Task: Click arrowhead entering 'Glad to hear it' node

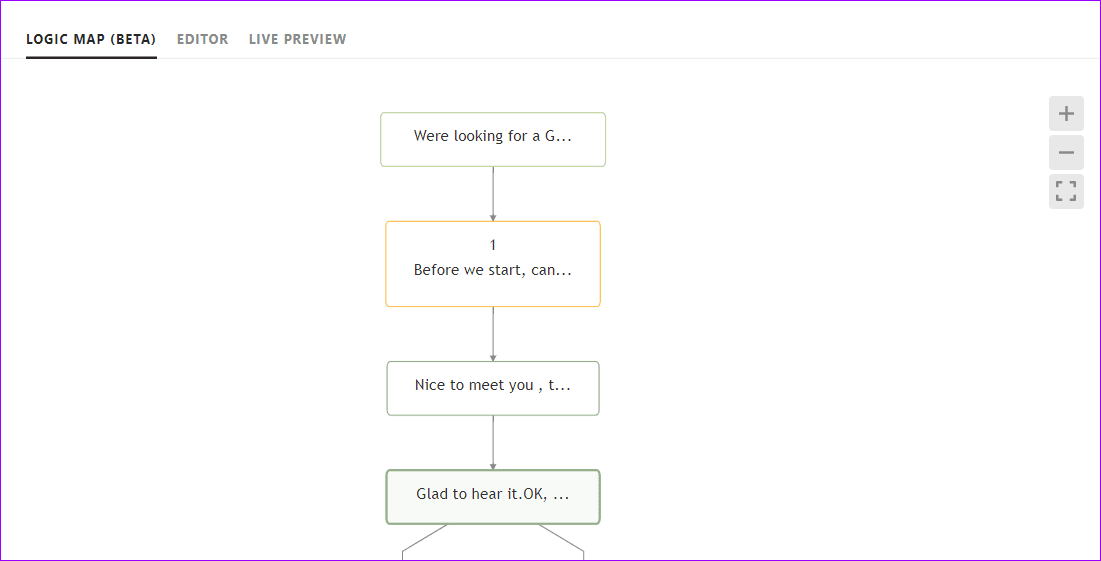Action: (x=493, y=466)
